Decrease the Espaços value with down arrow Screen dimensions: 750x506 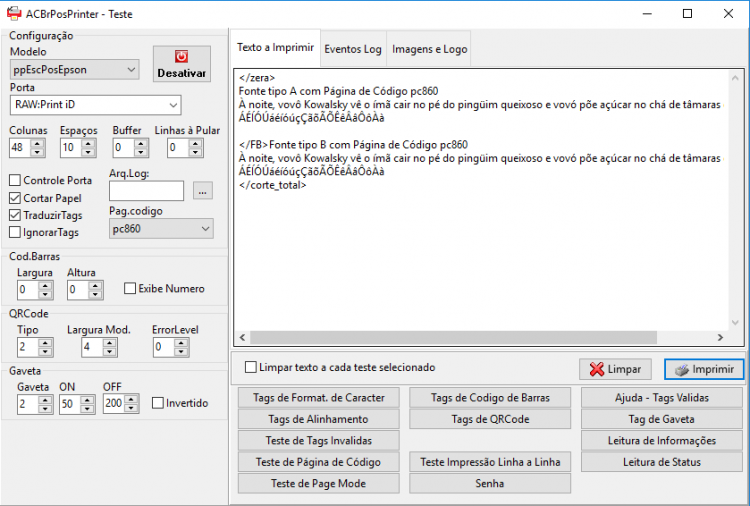pos(88,152)
